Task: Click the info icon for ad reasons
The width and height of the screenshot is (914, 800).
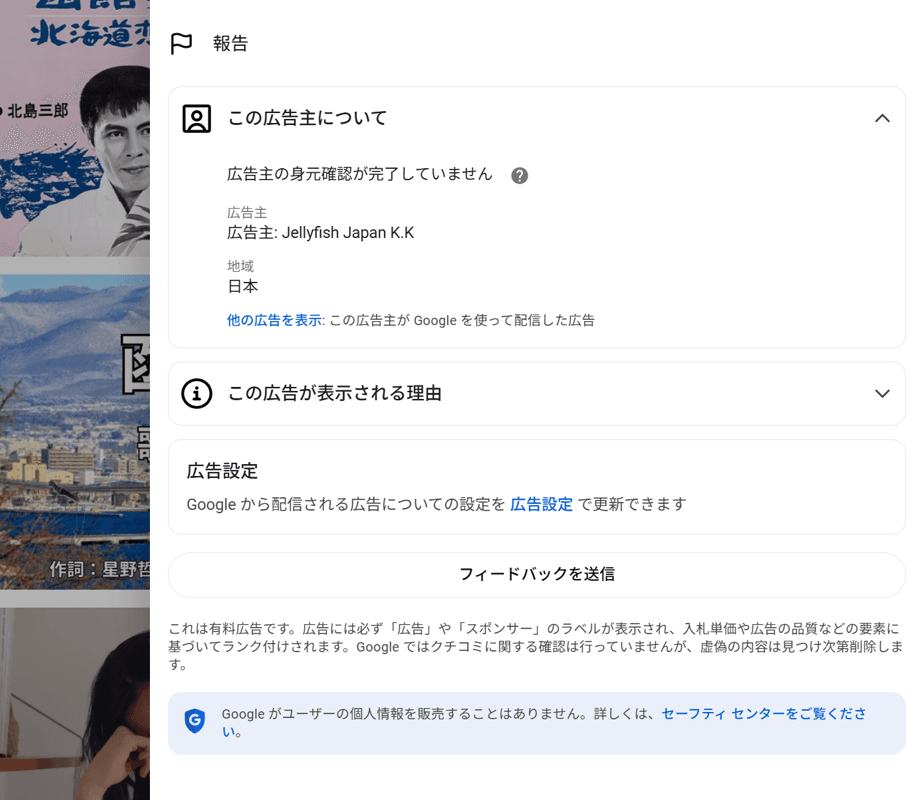Action: pos(196,394)
